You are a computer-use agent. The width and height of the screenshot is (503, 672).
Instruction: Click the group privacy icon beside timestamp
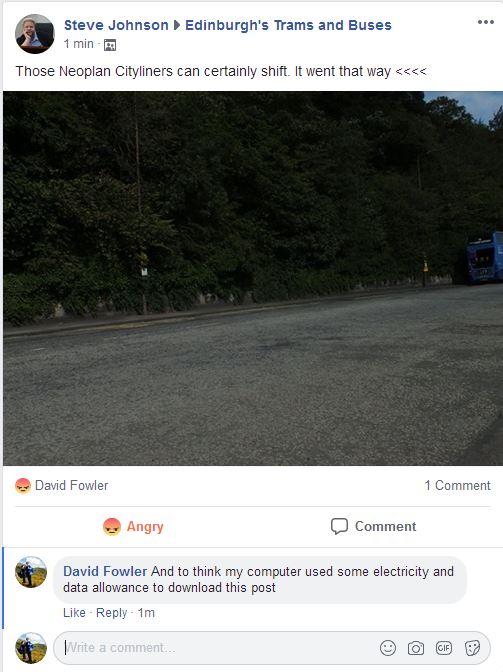click(110, 45)
